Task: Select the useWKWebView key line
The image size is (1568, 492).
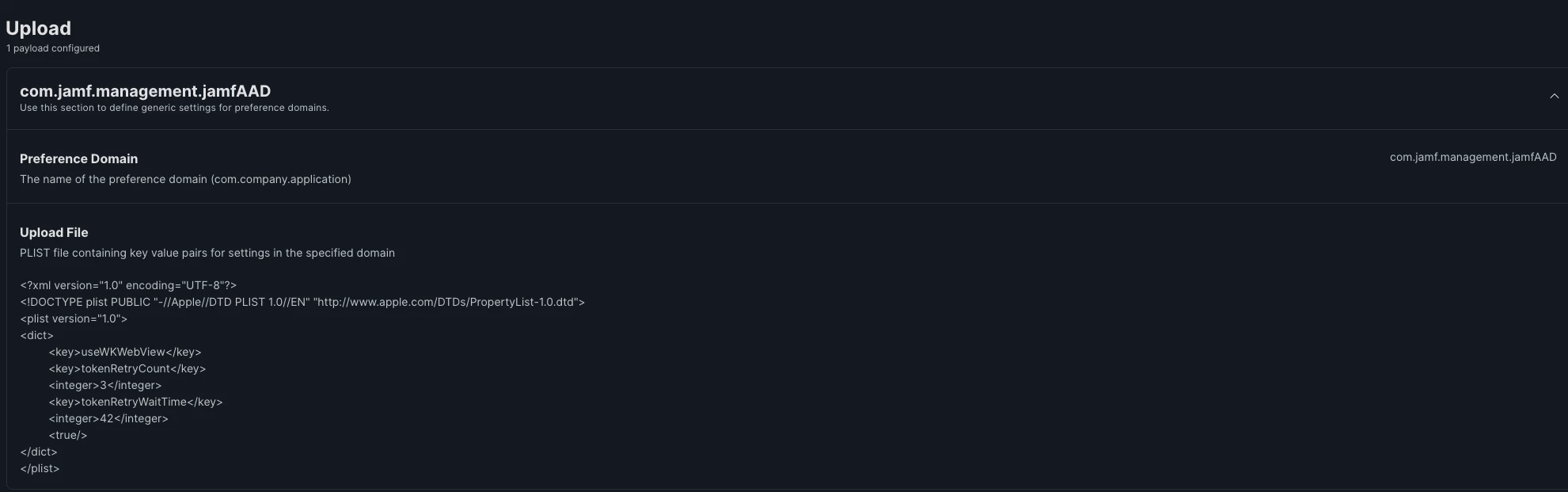Action: coord(125,352)
